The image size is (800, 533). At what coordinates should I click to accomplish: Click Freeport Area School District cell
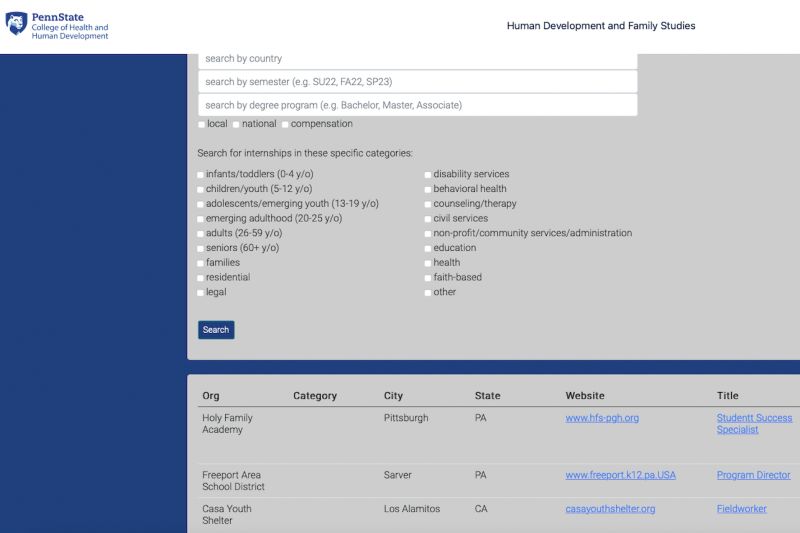click(233, 481)
